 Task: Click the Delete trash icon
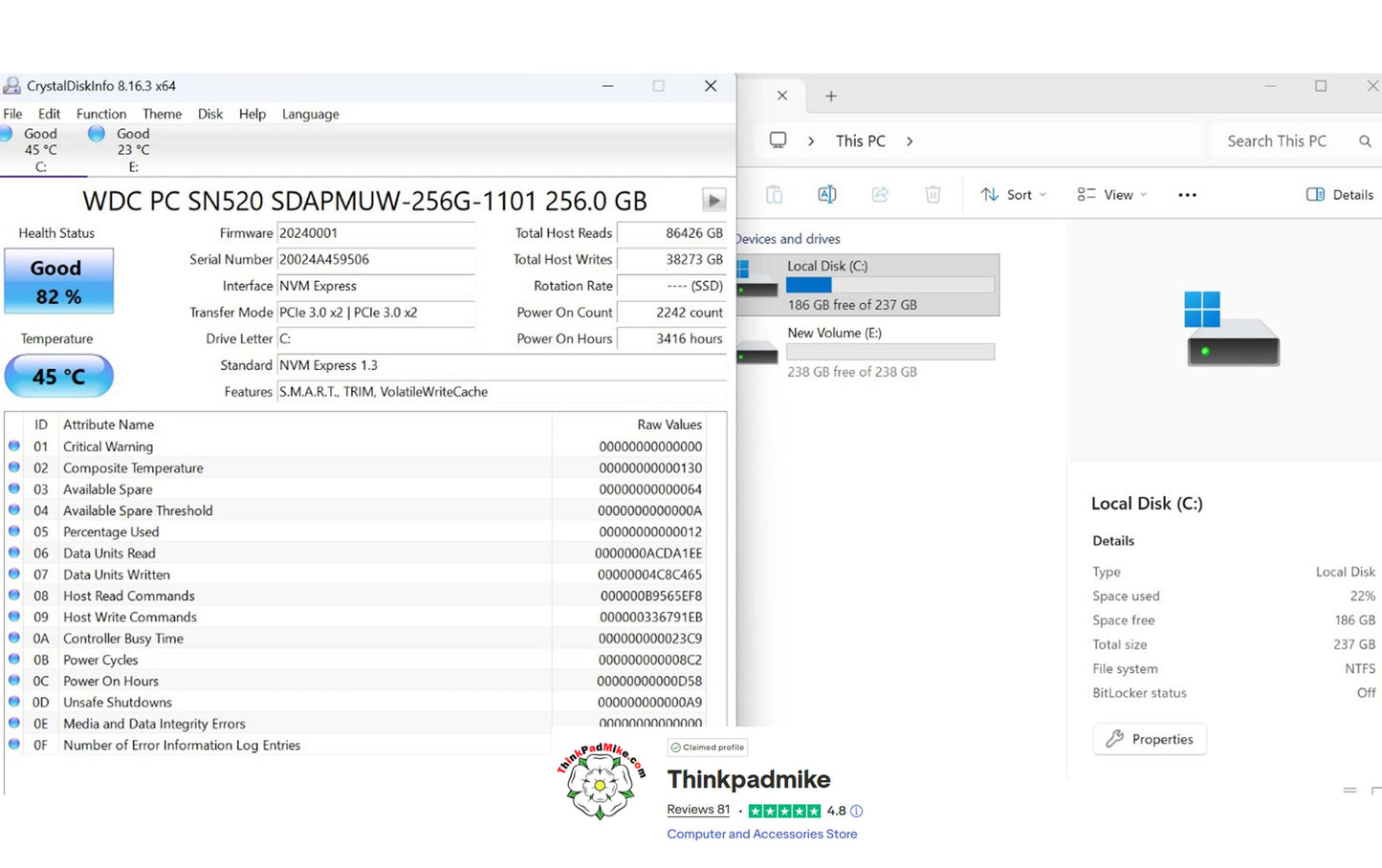pos(933,194)
